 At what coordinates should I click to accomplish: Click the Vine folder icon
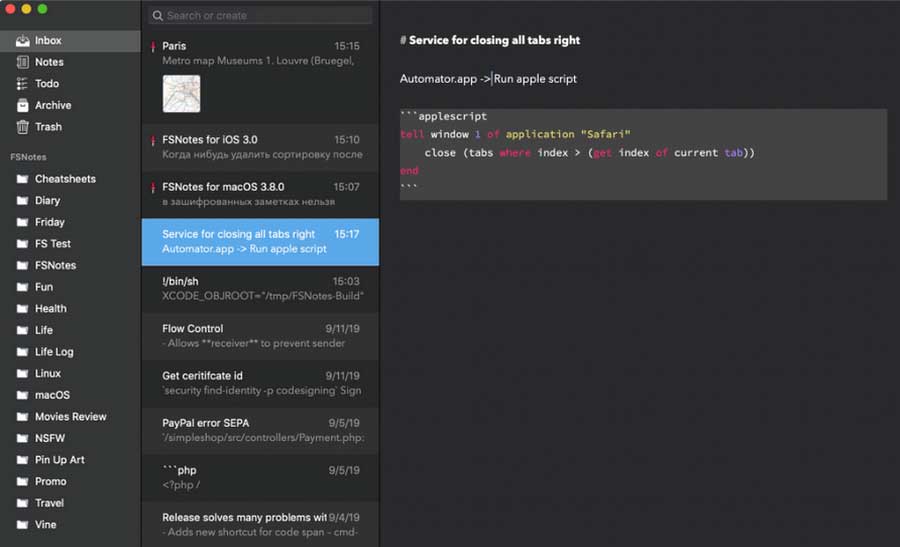click(22, 525)
